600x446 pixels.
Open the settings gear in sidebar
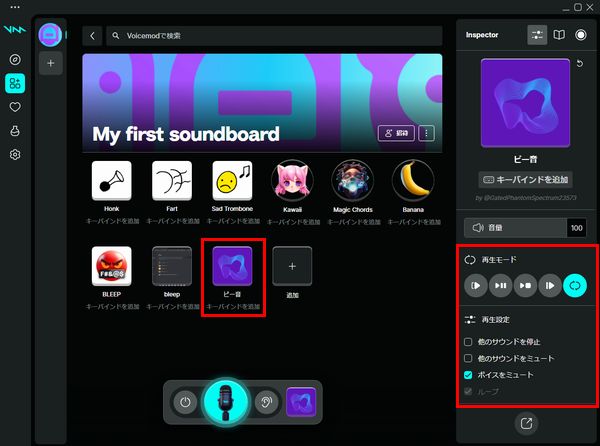[15, 155]
